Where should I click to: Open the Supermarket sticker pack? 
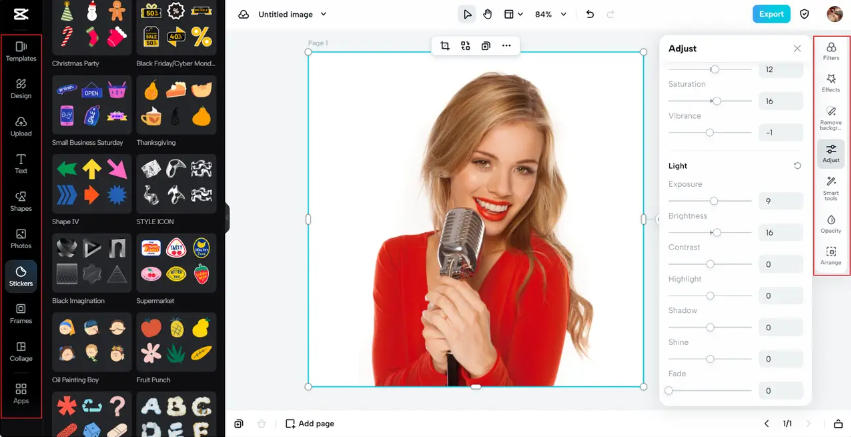[x=176, y=263]
